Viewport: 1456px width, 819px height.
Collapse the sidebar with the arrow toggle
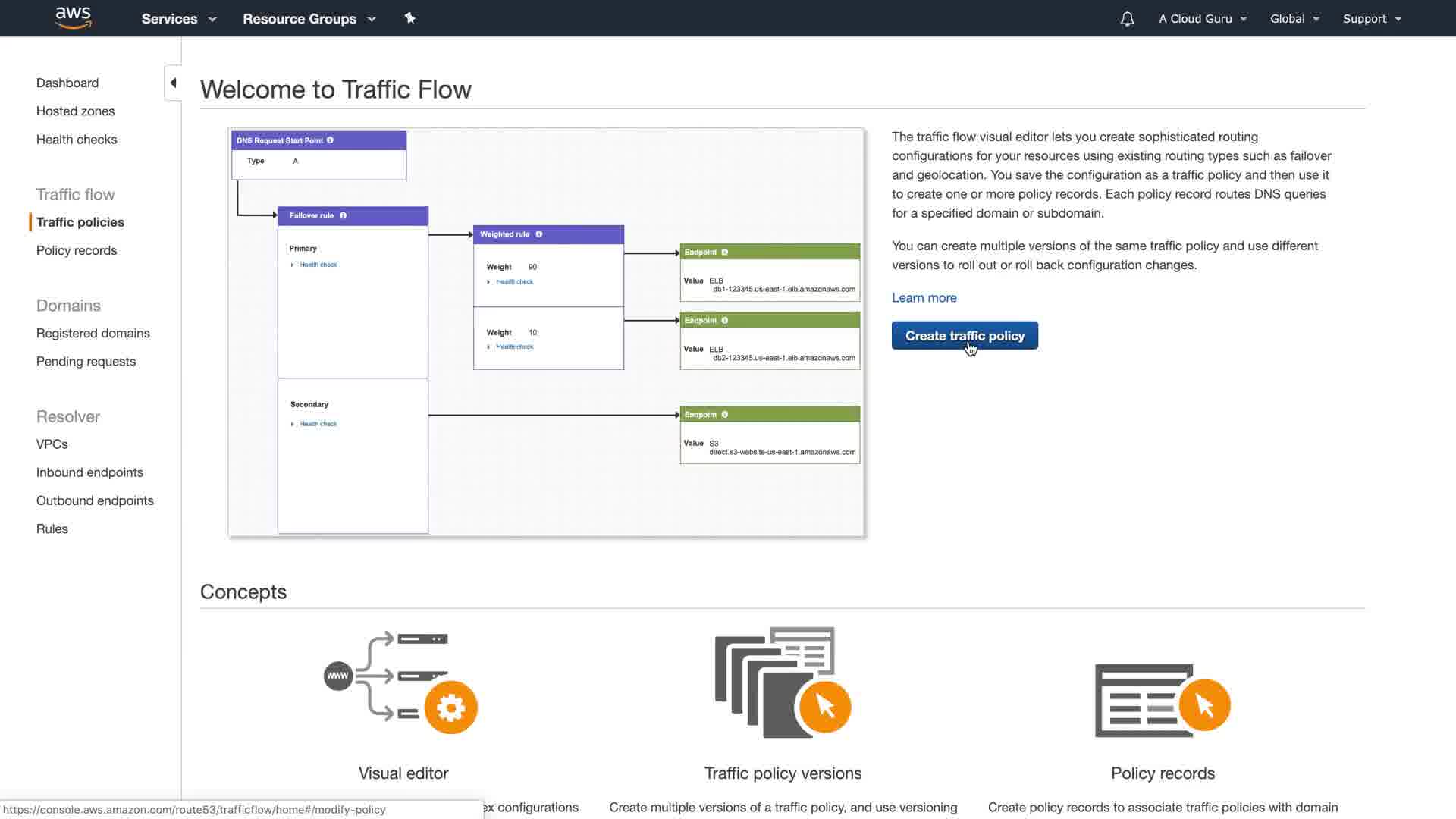coord(173,83)
